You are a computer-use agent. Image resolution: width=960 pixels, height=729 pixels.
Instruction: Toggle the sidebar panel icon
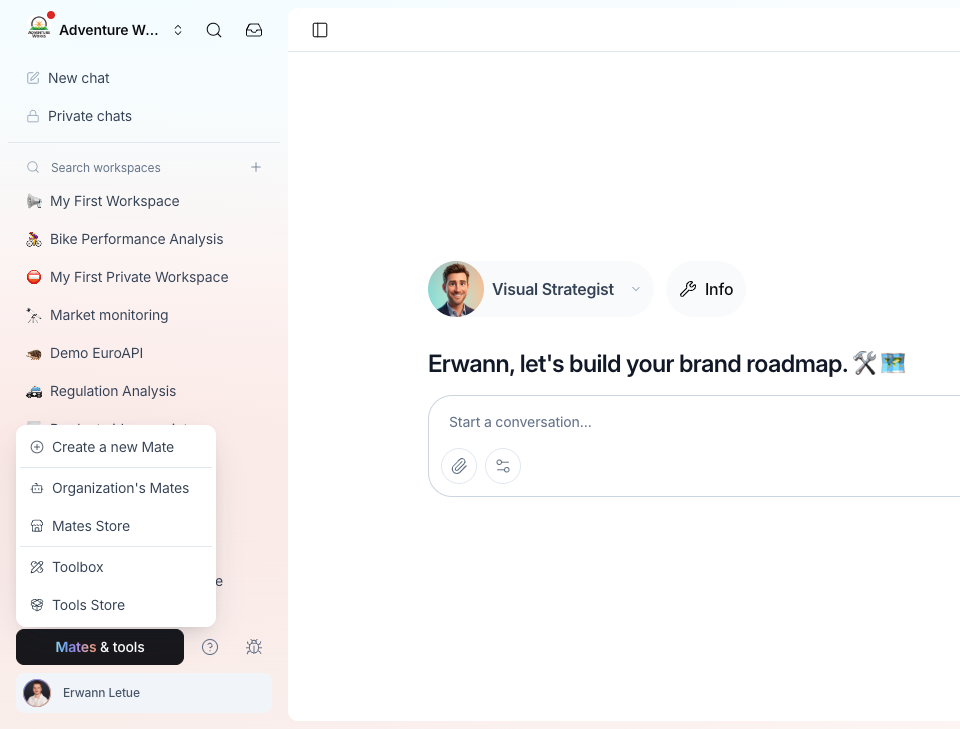pyautogui.click(x=320, y=30)
